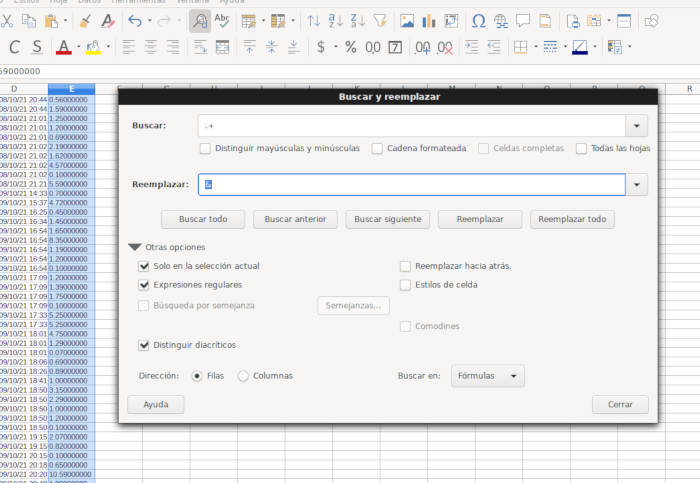This screenshot has width=700, height=483.
Task: Enable Estilos de celda checkbox
Action: pos(405,285)
